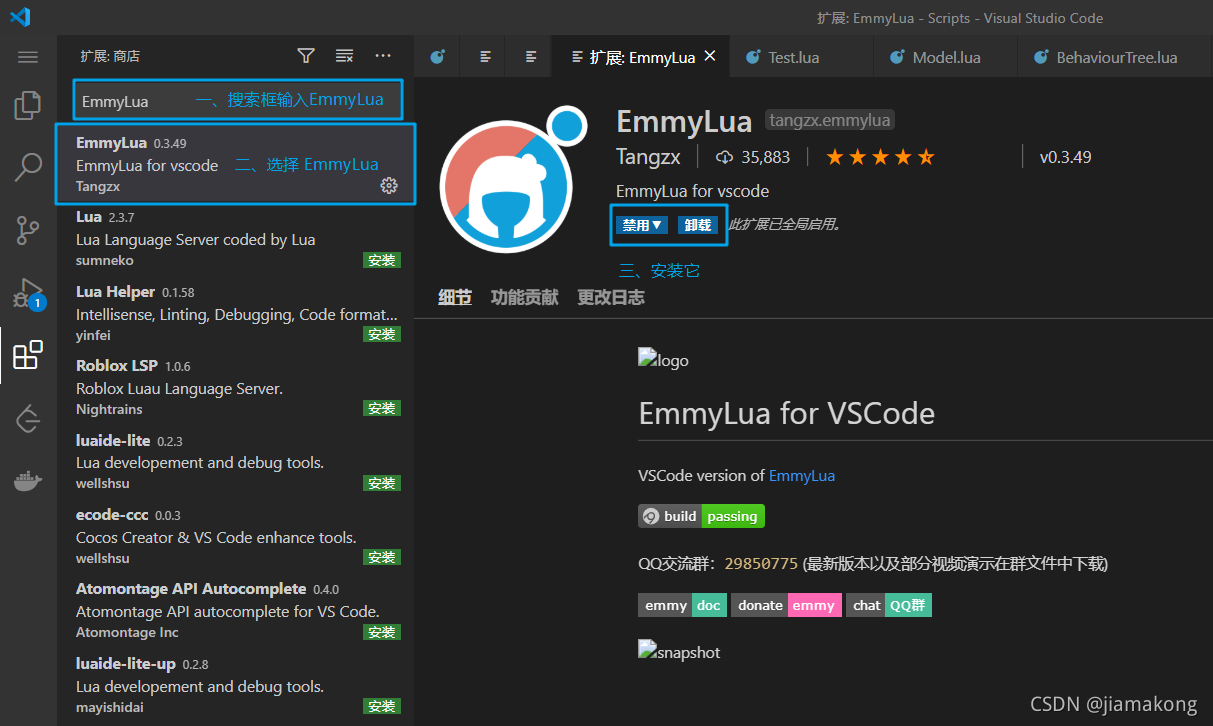Click the broken logo image in readme
Image resolution: width=1213 pixels, height=726 pixels.
coord(664,359)
